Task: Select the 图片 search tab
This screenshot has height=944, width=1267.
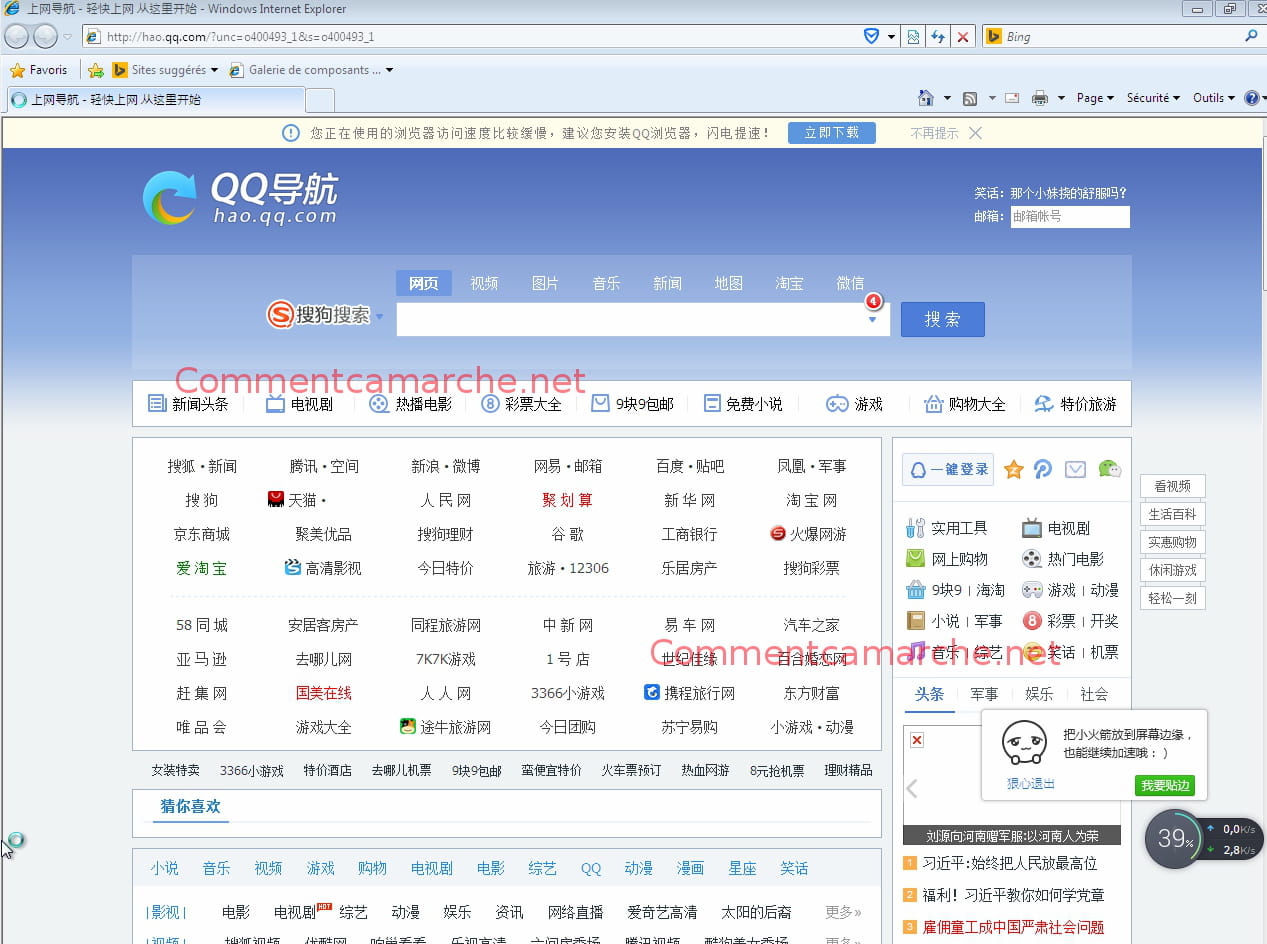Action: click(x=545, y=283)
